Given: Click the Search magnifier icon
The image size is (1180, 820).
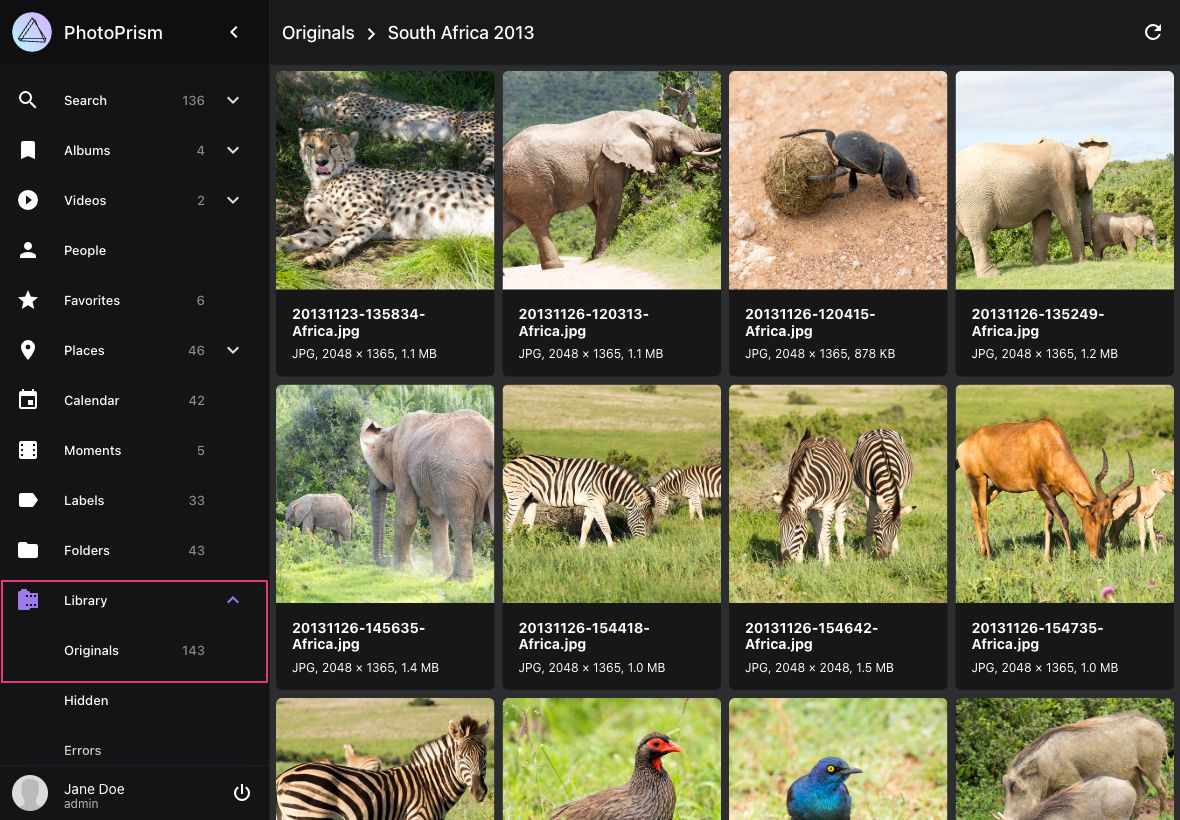Looking at the screenshot, I should pyautogui.click(x=28, y=100).
